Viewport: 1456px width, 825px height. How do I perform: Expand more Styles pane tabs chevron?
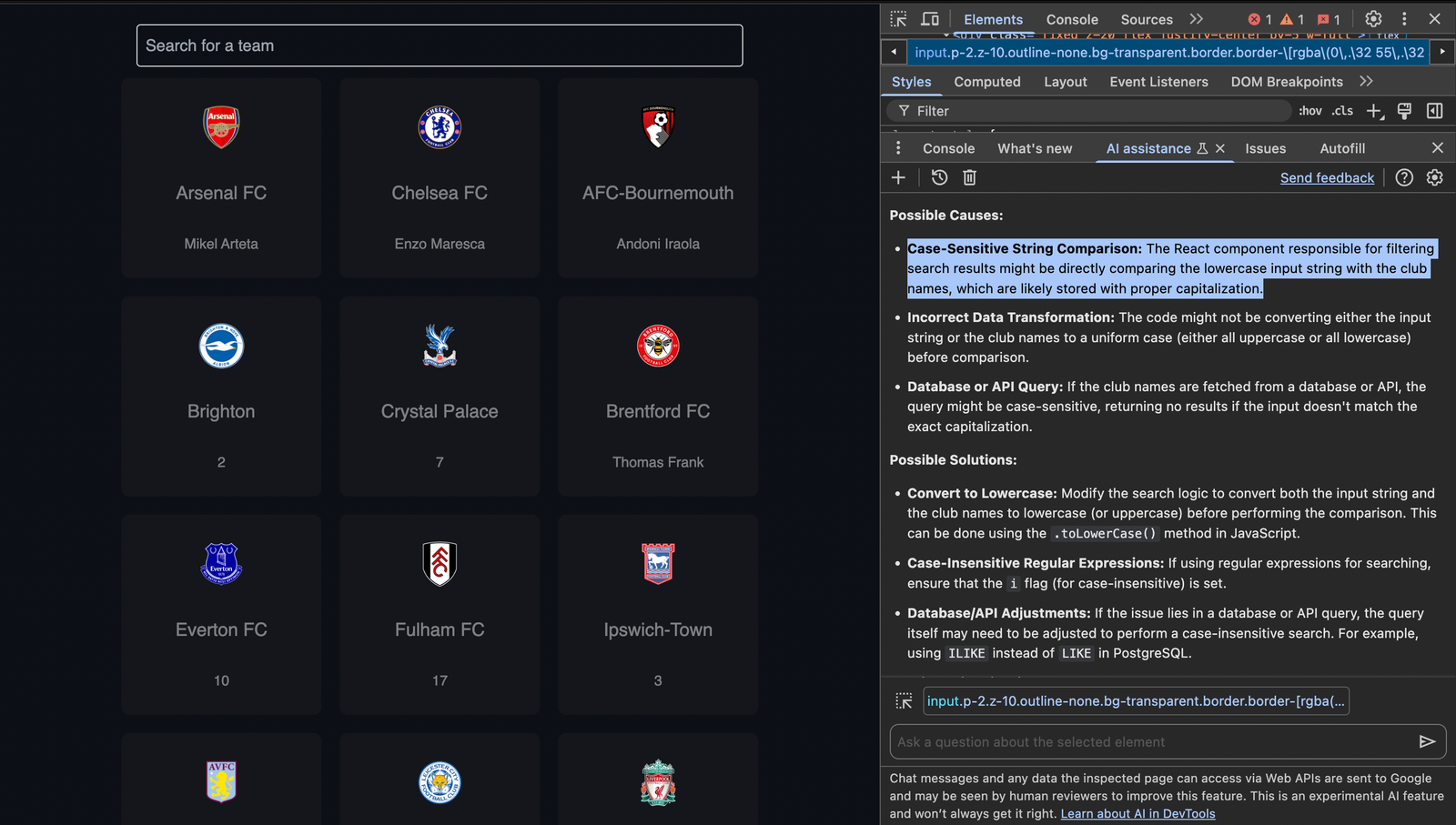point(1366,81)
